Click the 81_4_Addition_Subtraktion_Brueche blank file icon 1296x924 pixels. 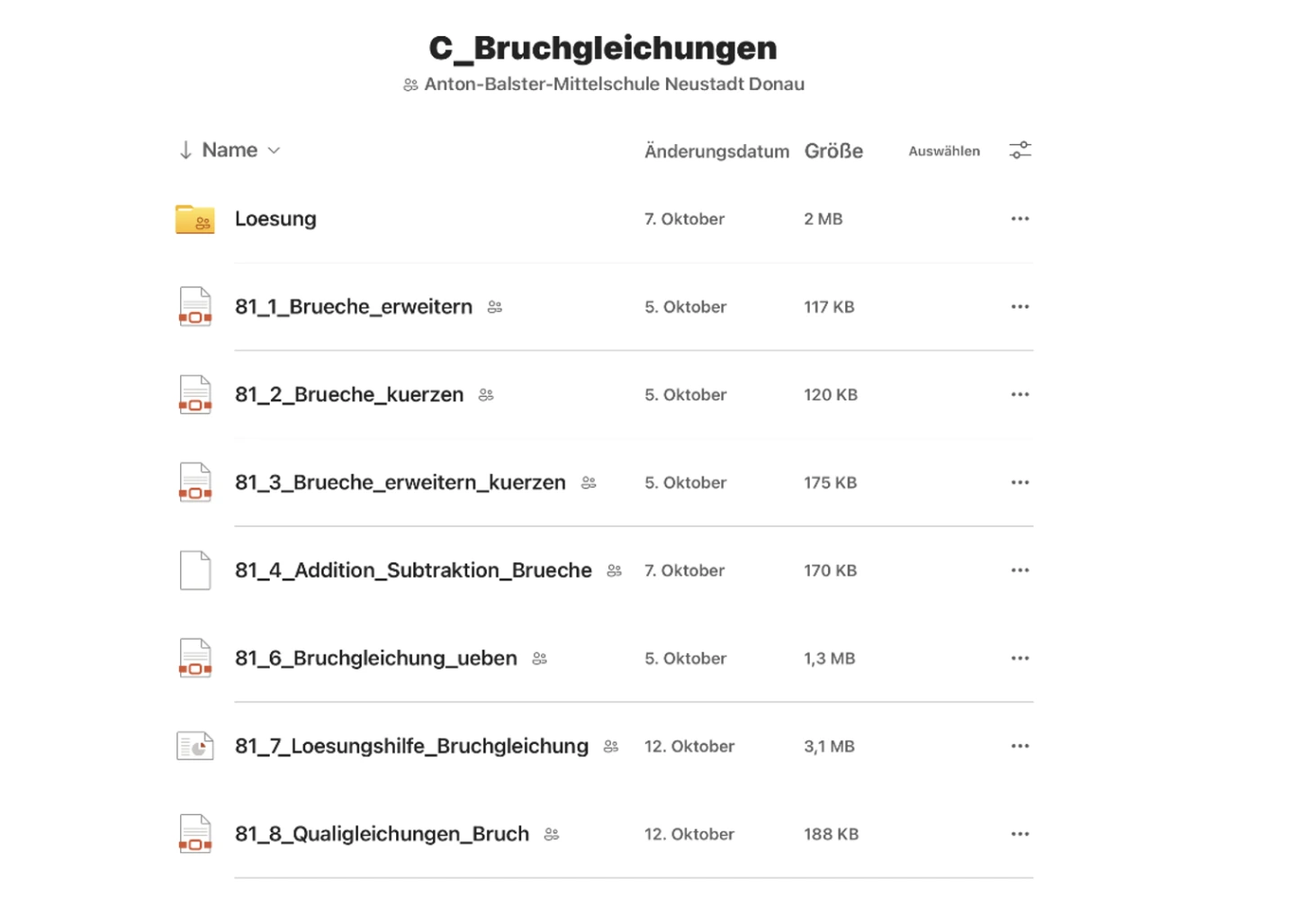click(195, 570)
